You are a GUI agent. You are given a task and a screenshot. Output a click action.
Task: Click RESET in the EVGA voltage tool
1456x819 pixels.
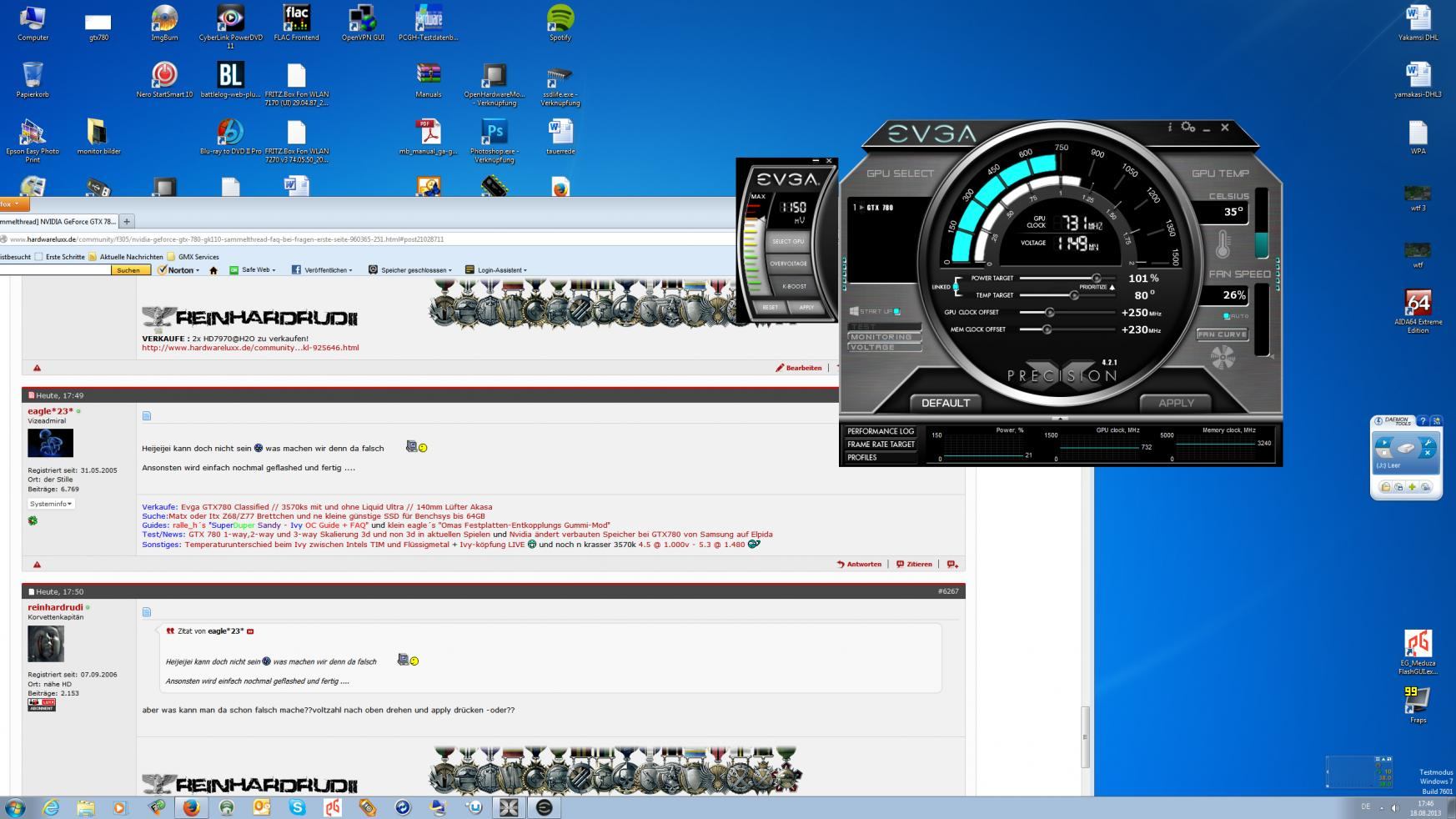click(x=771, y=307)
